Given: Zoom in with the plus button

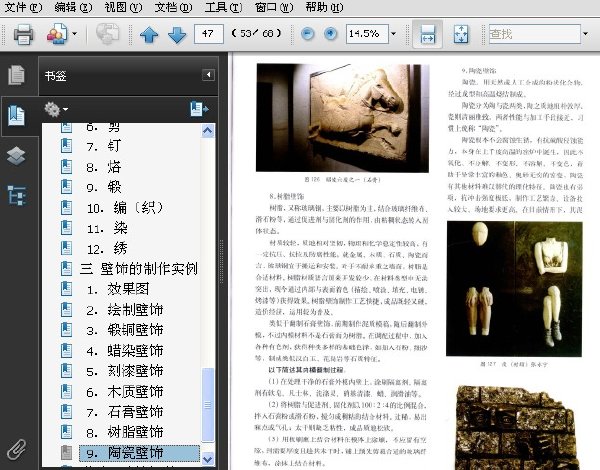Looking at the screenshot, I should tap(331, 34).
